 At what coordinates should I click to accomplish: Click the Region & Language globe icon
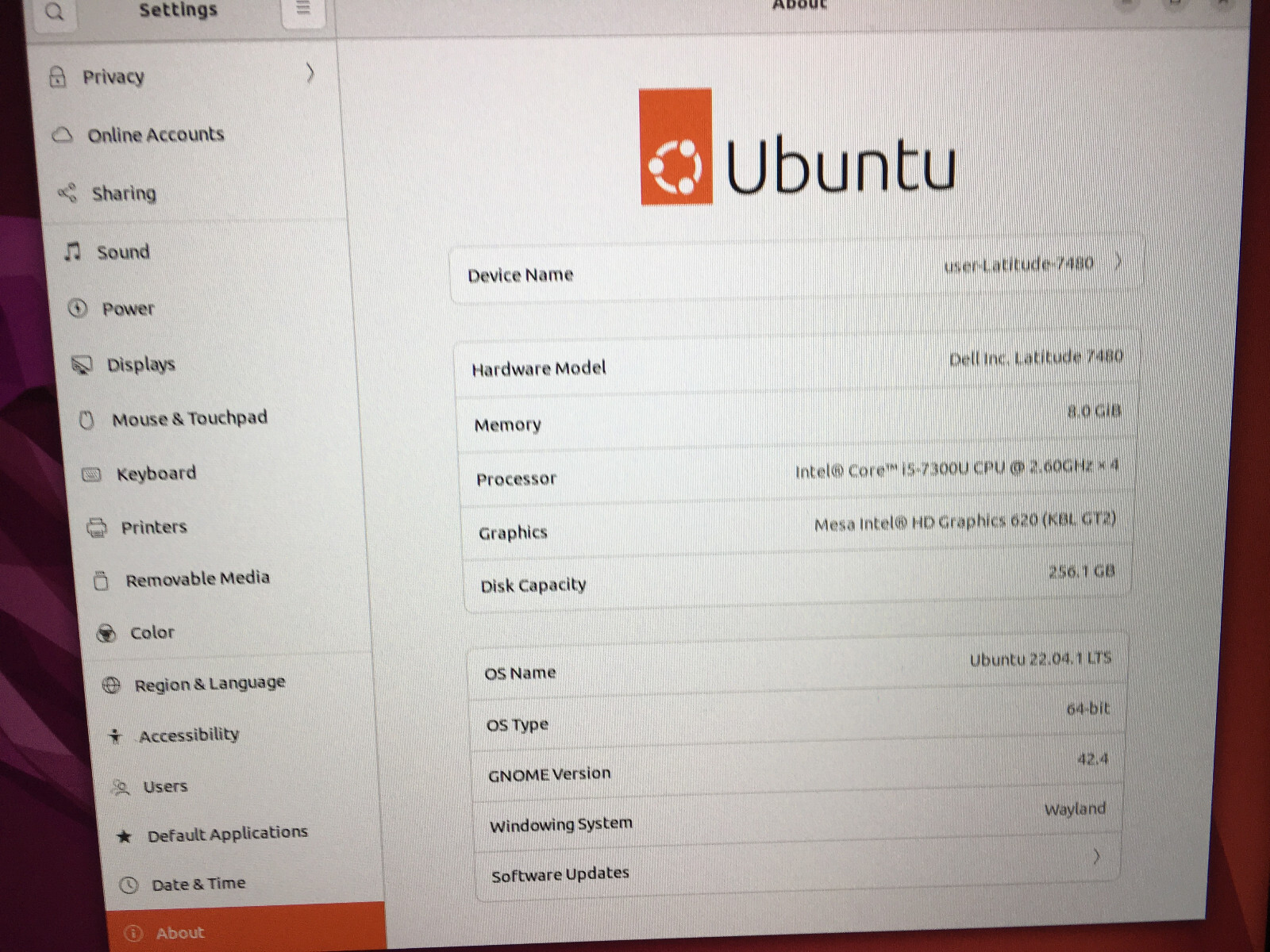tap(112, 685)
